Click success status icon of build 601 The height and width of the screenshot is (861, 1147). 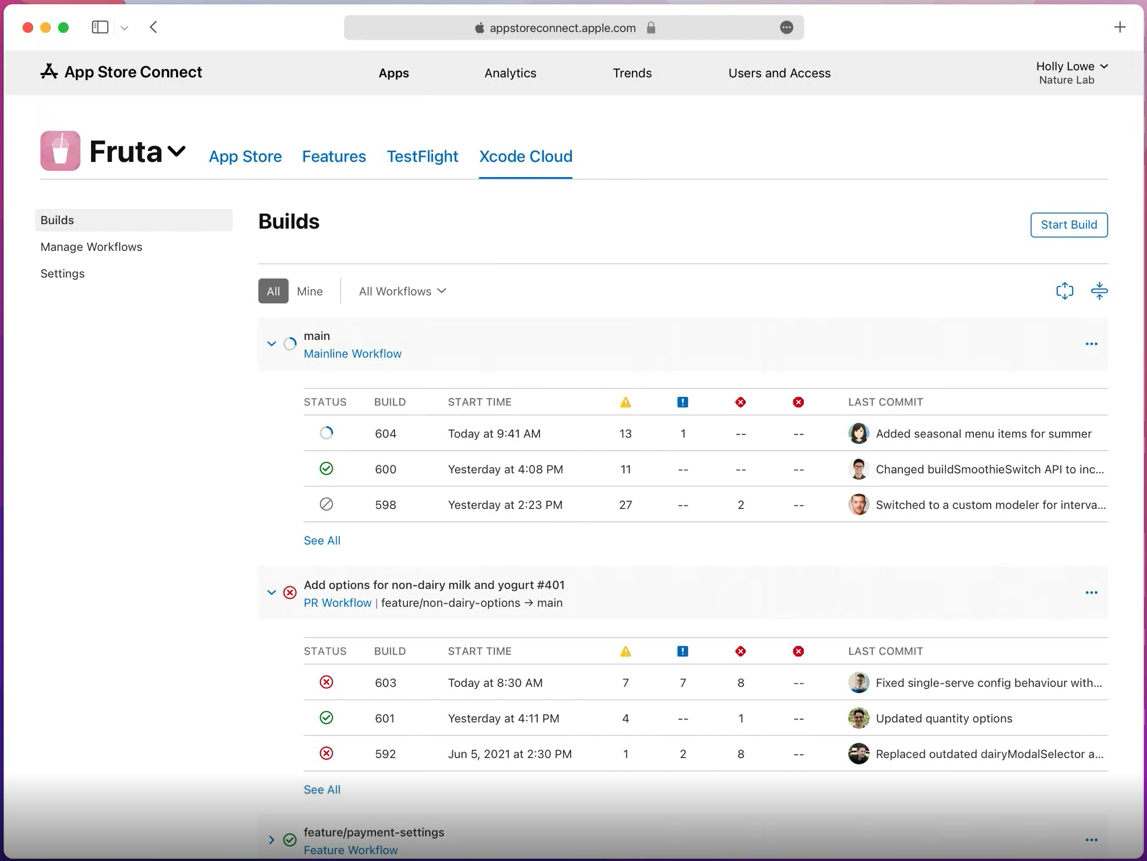[326, 718]
